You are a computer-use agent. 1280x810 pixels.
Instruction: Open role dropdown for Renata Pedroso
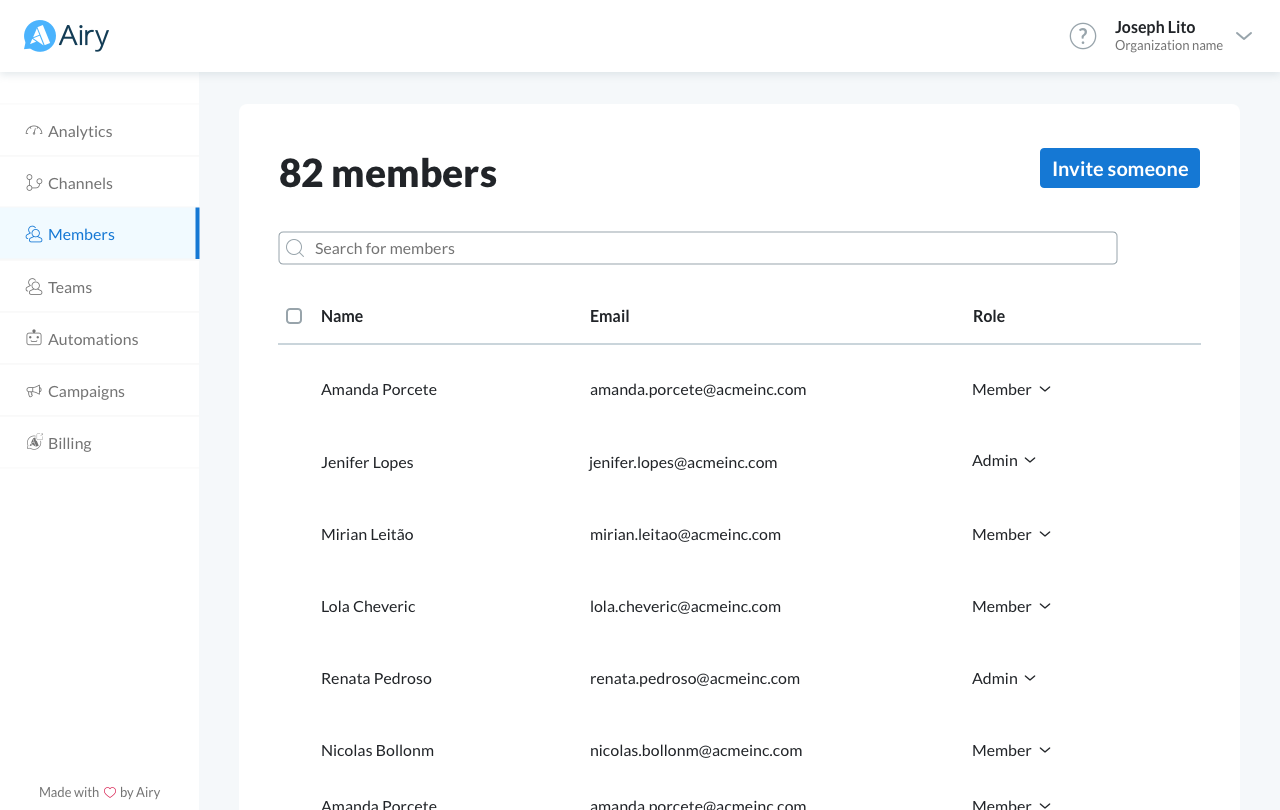[x=1004, y=678]
